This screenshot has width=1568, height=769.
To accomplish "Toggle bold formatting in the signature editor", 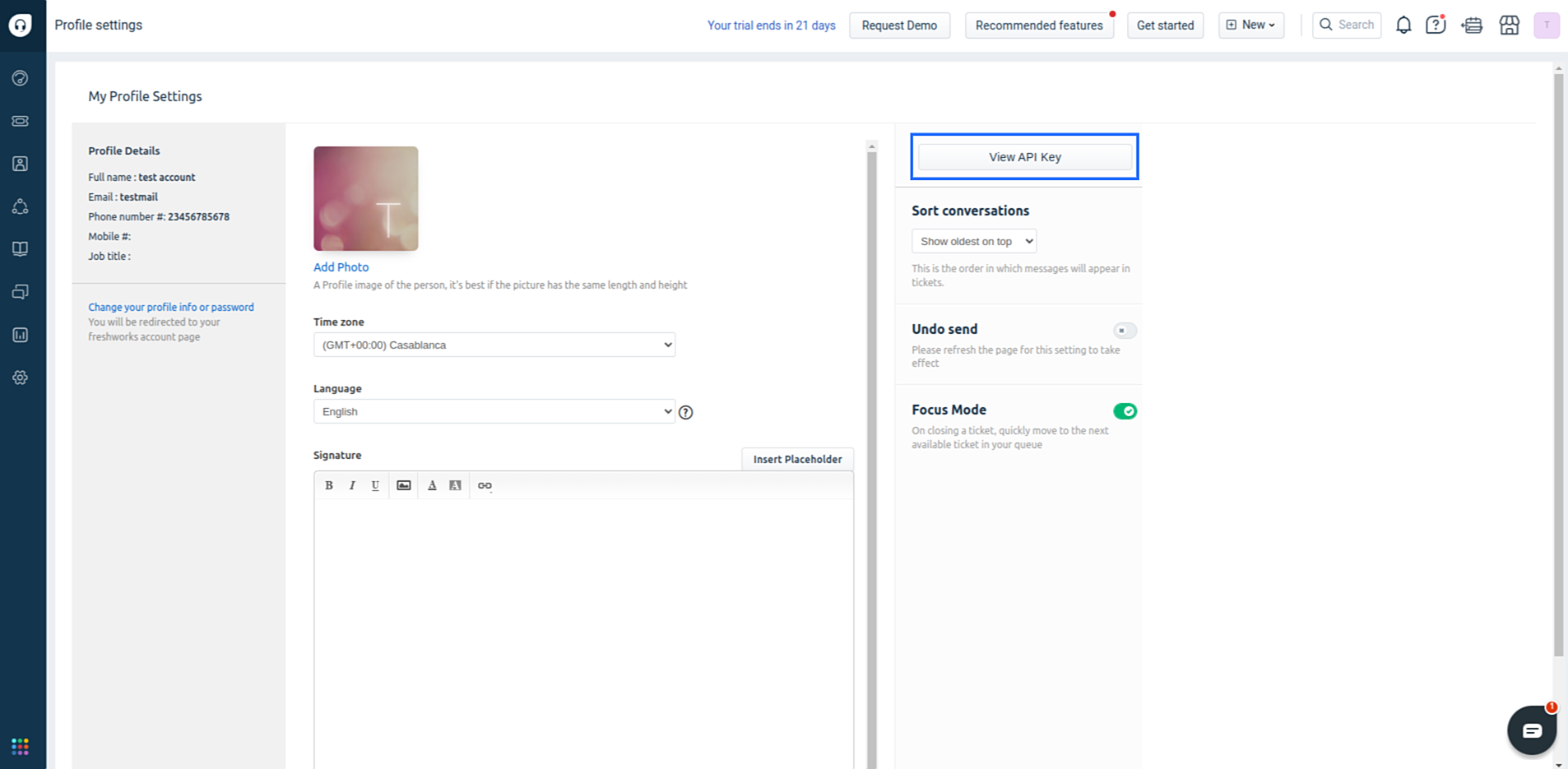I will 328,484.
